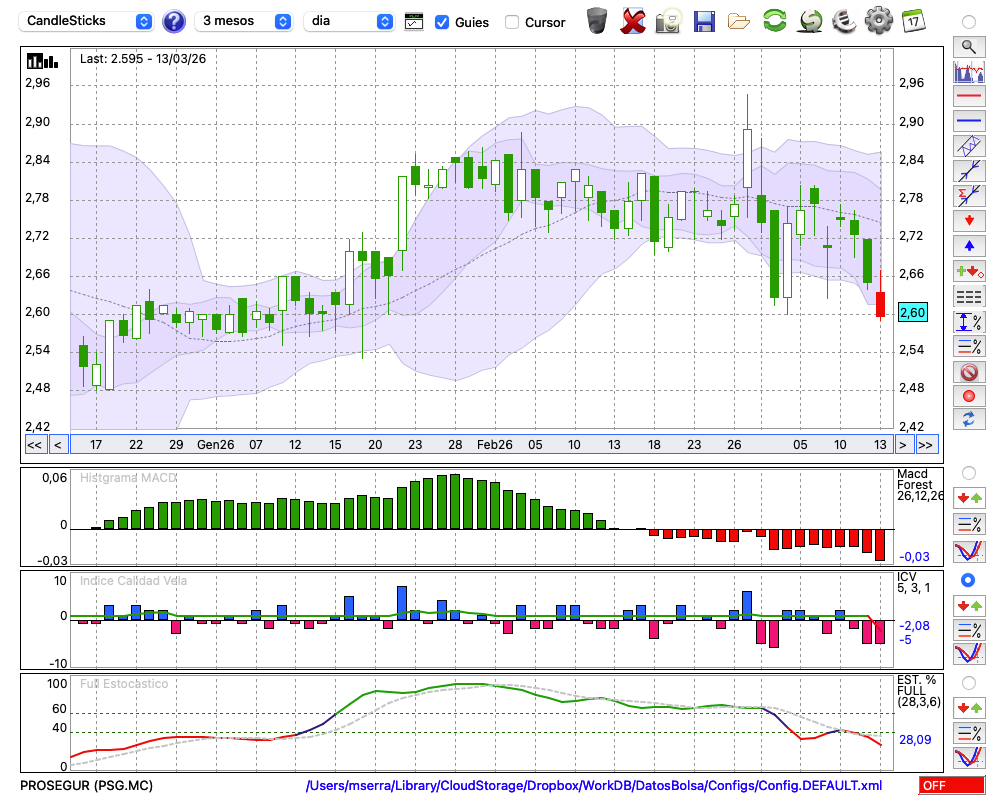The height and width of the screenshot is (800, 1000).
Task: Click the 'EST. % FULL (28,3,6)' label
Action: (x=919, y=691)
